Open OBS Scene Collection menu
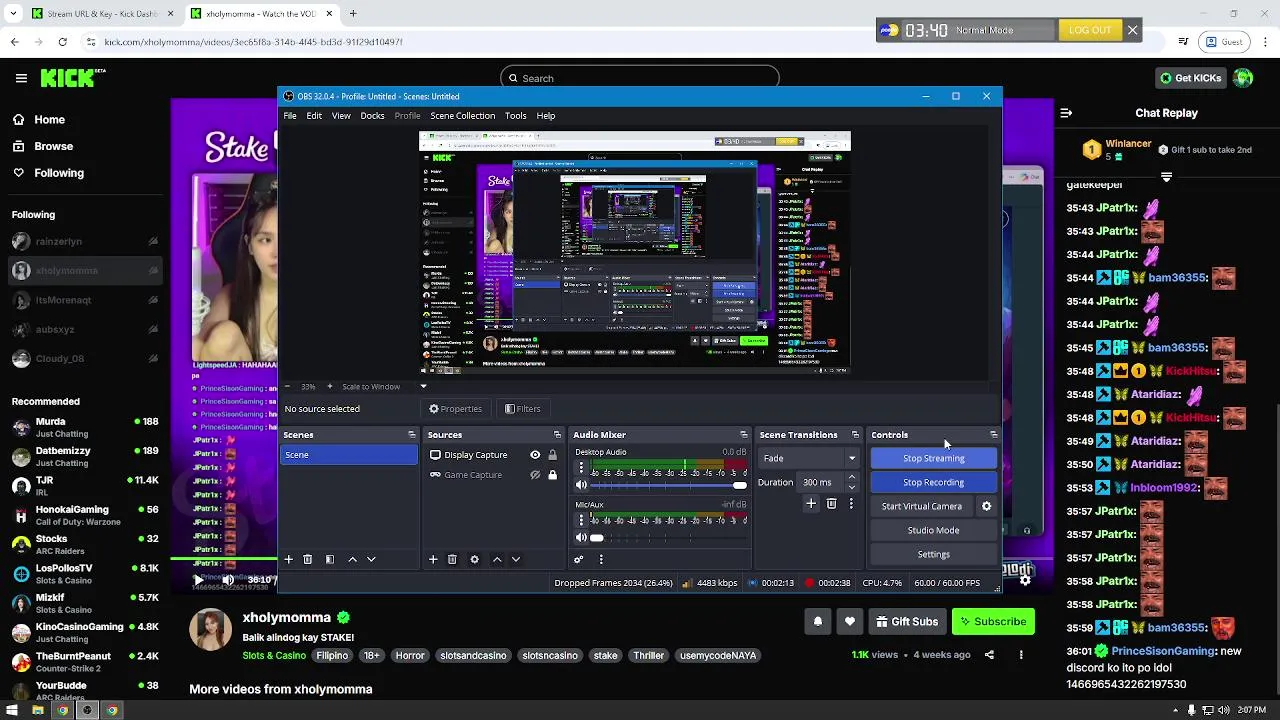This screenshot has width=1280, height=720. tap(462, 116)
